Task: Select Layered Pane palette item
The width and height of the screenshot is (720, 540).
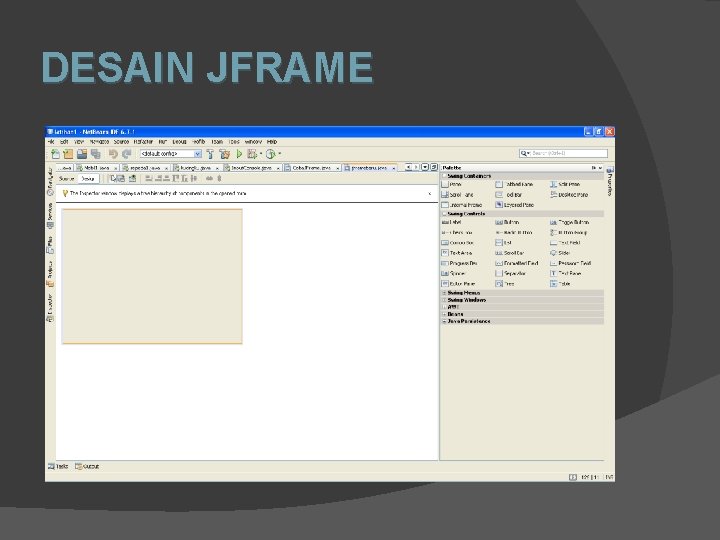Action: [515, 205]
